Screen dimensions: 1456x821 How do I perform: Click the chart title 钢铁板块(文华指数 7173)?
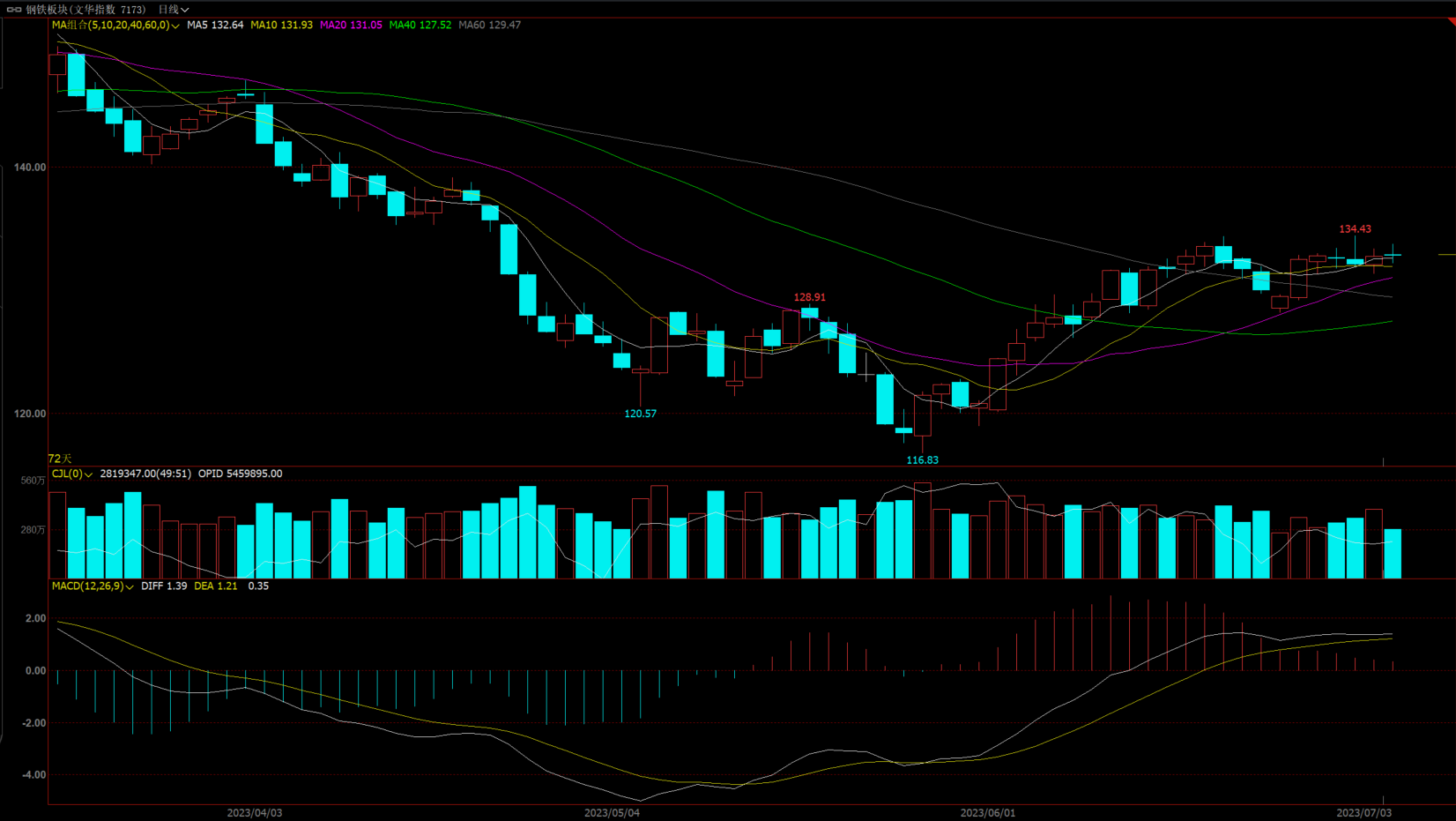85,10
